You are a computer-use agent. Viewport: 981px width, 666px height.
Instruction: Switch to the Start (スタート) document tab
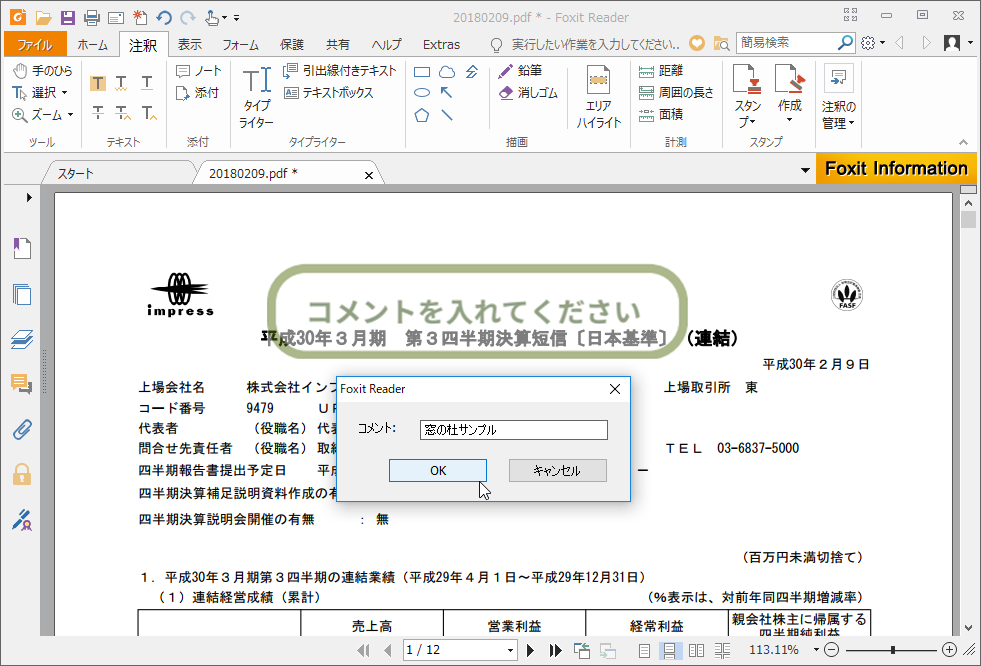pos(76,173)
